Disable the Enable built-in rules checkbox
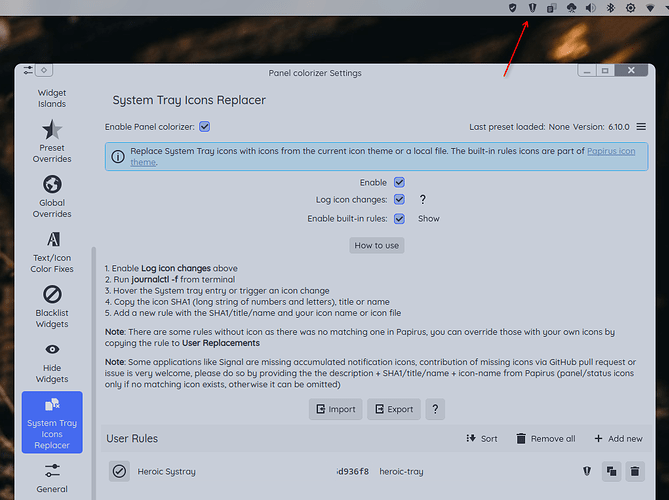Screen dimensions: 669x500 399,218
